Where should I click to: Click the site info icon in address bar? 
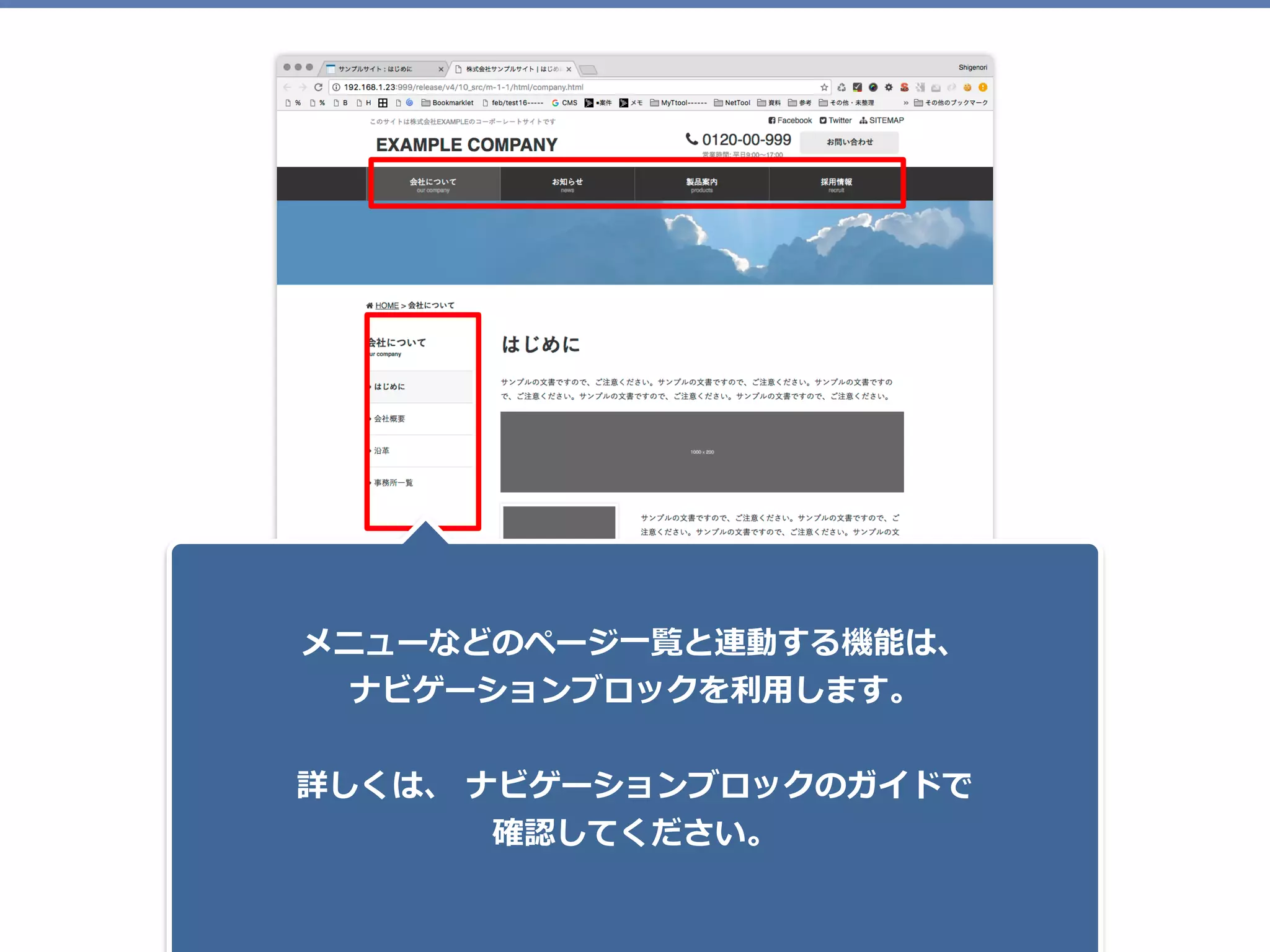point(337,87)
